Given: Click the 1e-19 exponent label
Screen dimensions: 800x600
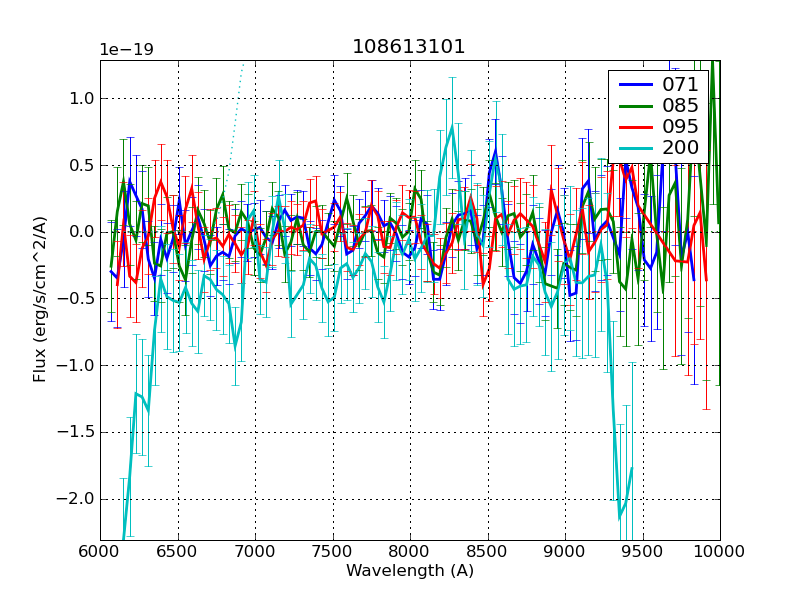Looking at the screenshot, I should pos(125,50).
